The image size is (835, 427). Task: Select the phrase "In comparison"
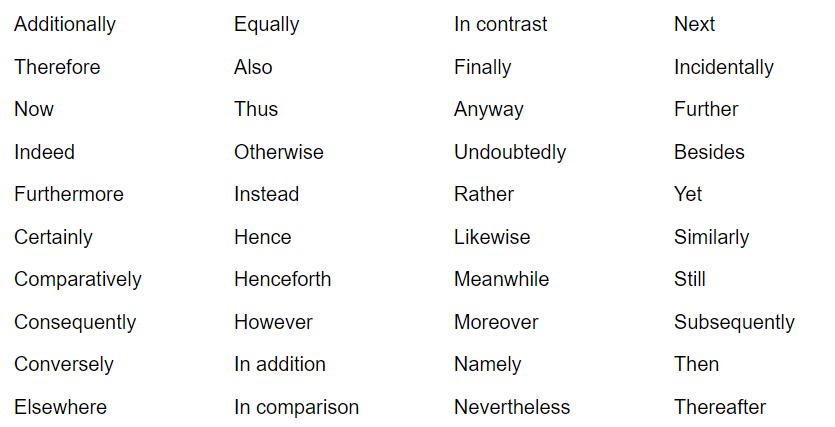tap(297, 407)
